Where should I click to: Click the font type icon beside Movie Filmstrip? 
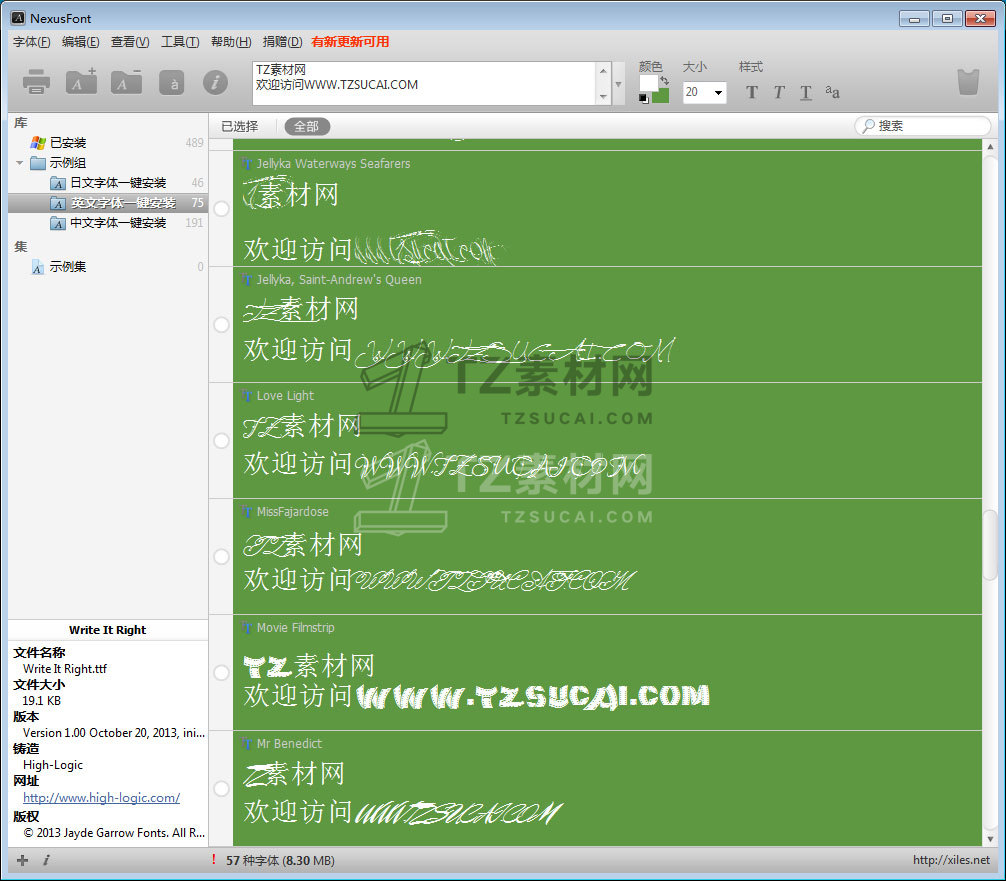(x=247, y=628)
